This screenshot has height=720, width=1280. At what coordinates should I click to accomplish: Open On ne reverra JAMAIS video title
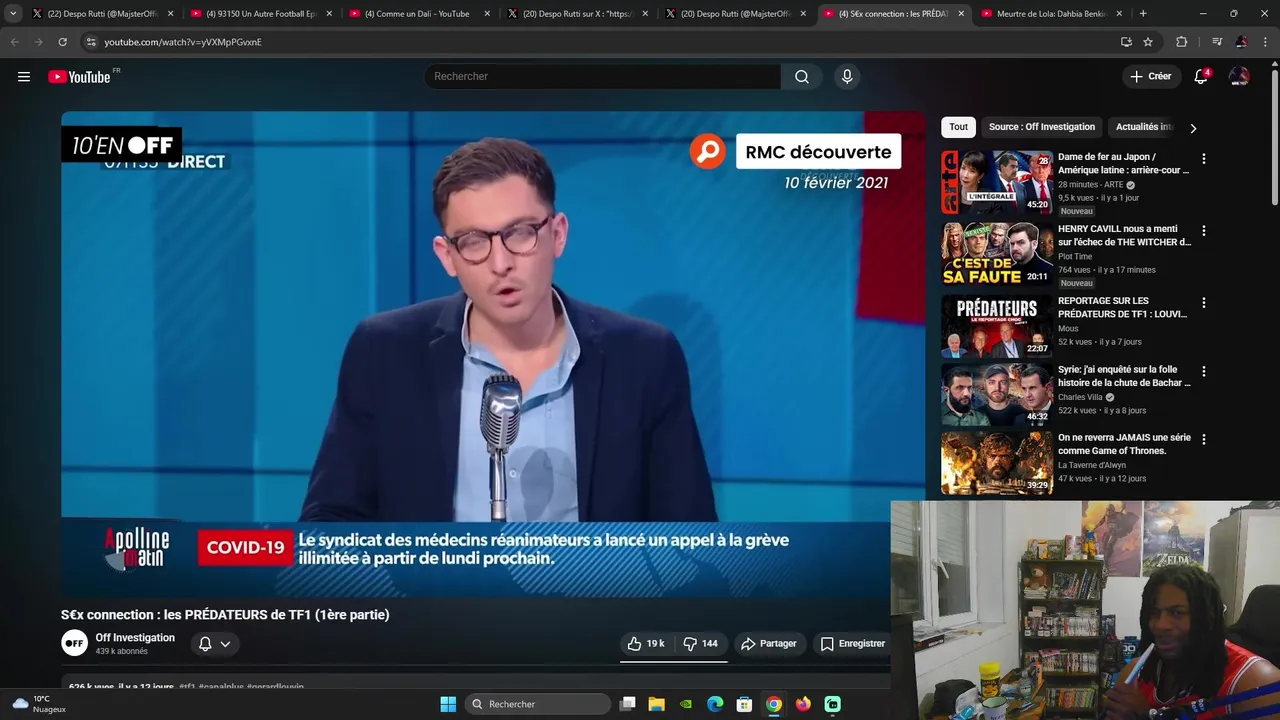tap(1124, 444)
